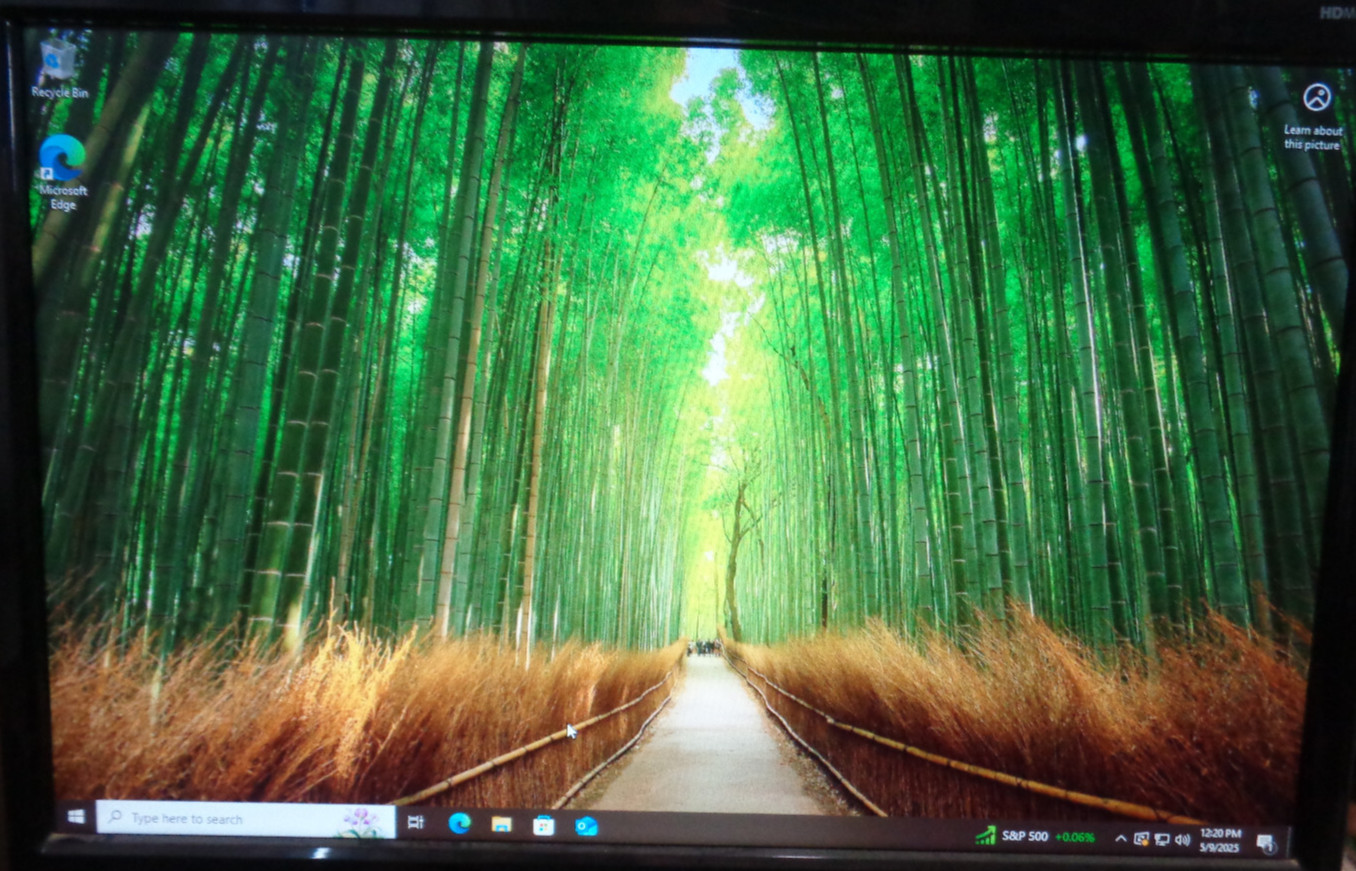This screenshot has width=1356, height=871.
Task: Select the Recycle Bin desktop icon
Action: click(x=59, y=68)
